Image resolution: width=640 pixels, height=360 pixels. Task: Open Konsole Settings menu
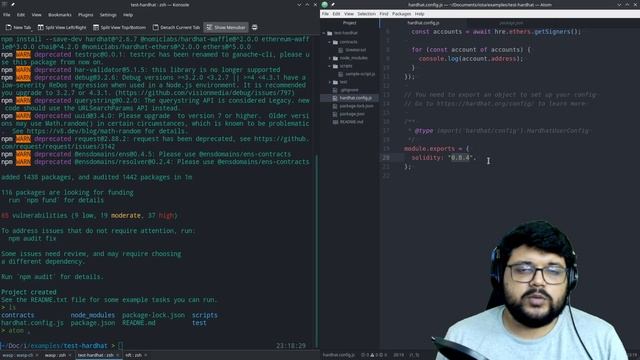[x=108, y=15]
